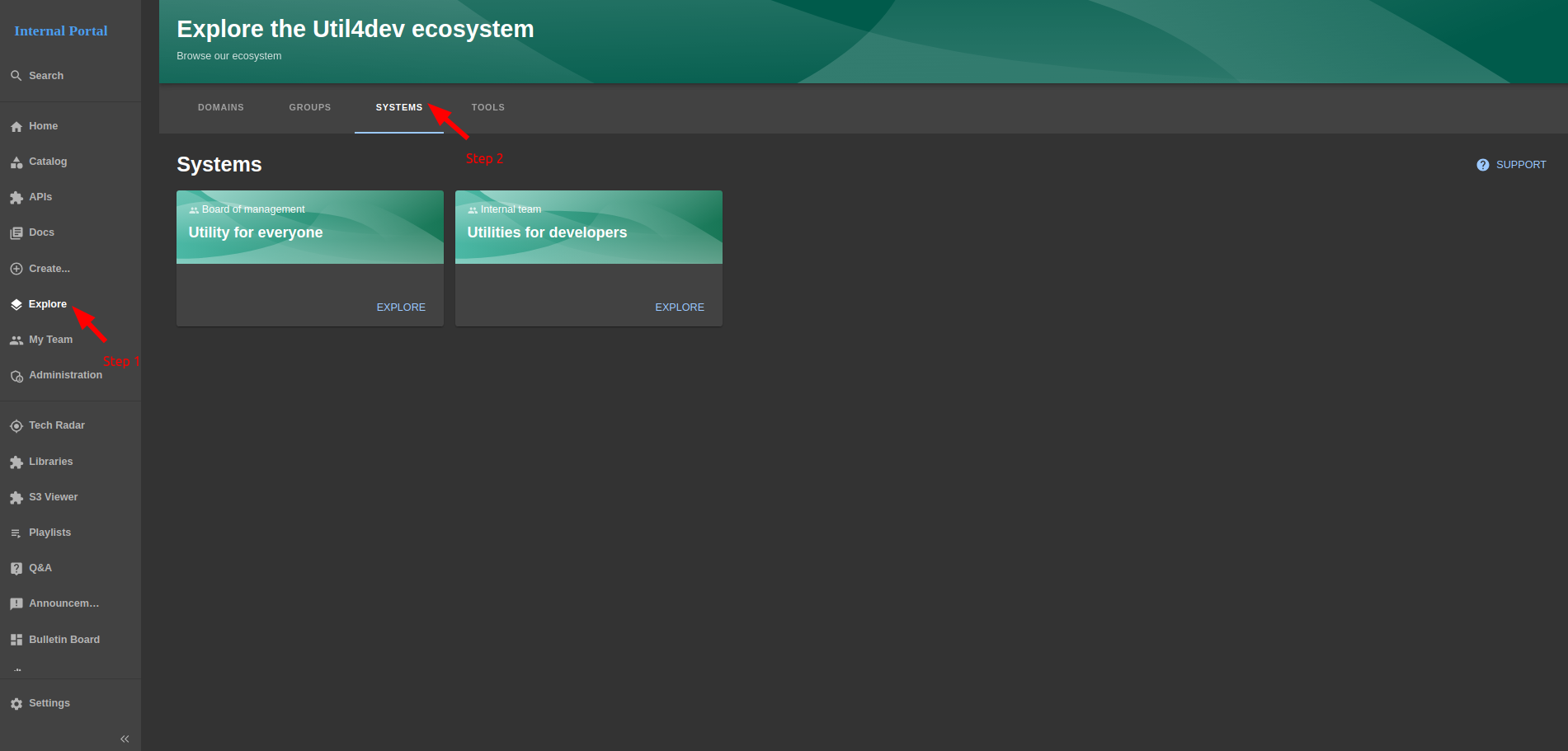Viewport: 1568px width, 751px height.
Task: Click the Create plus-circle icon
Action: coord(16,269)
